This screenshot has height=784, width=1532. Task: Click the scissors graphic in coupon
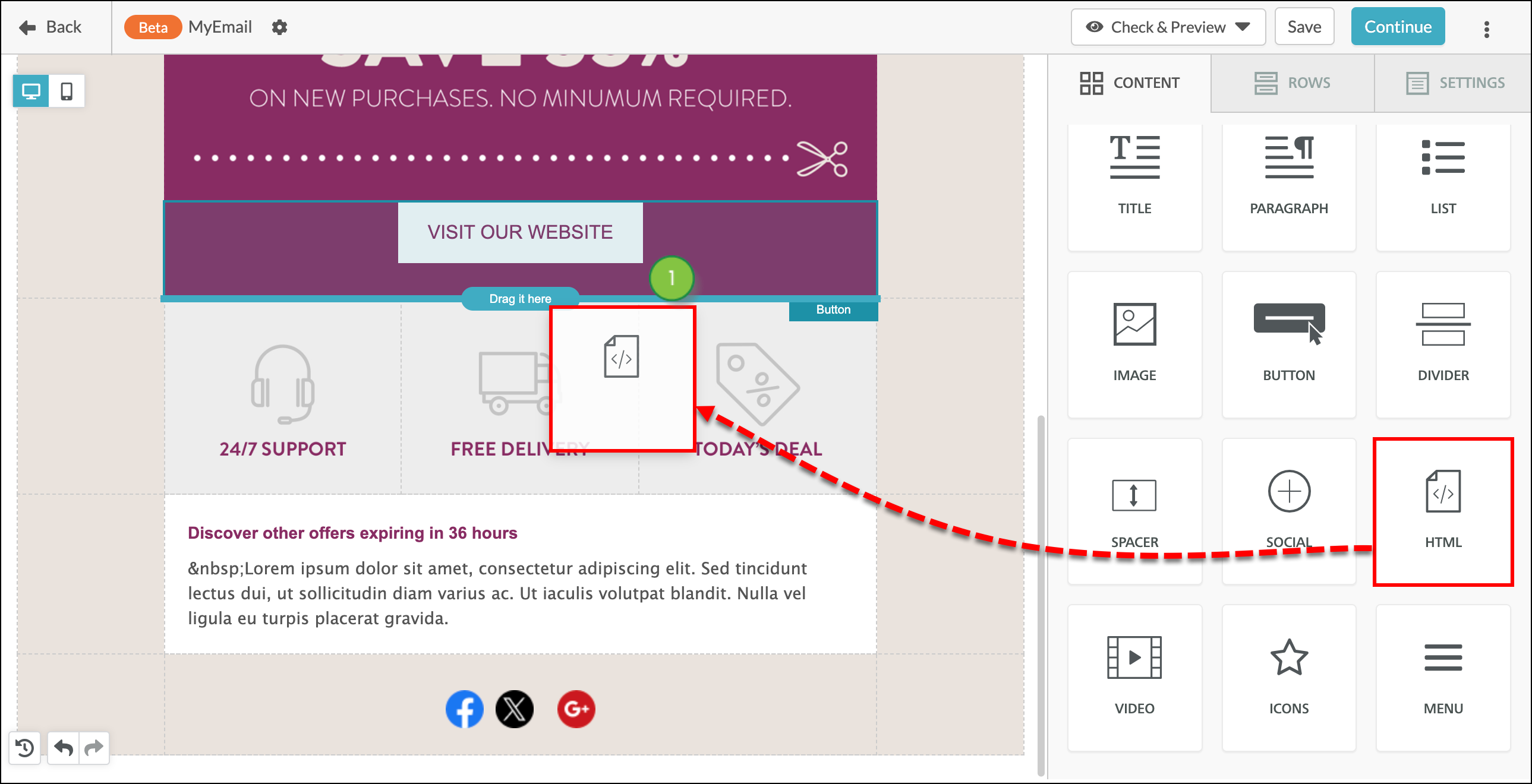[x=822, y=159]
